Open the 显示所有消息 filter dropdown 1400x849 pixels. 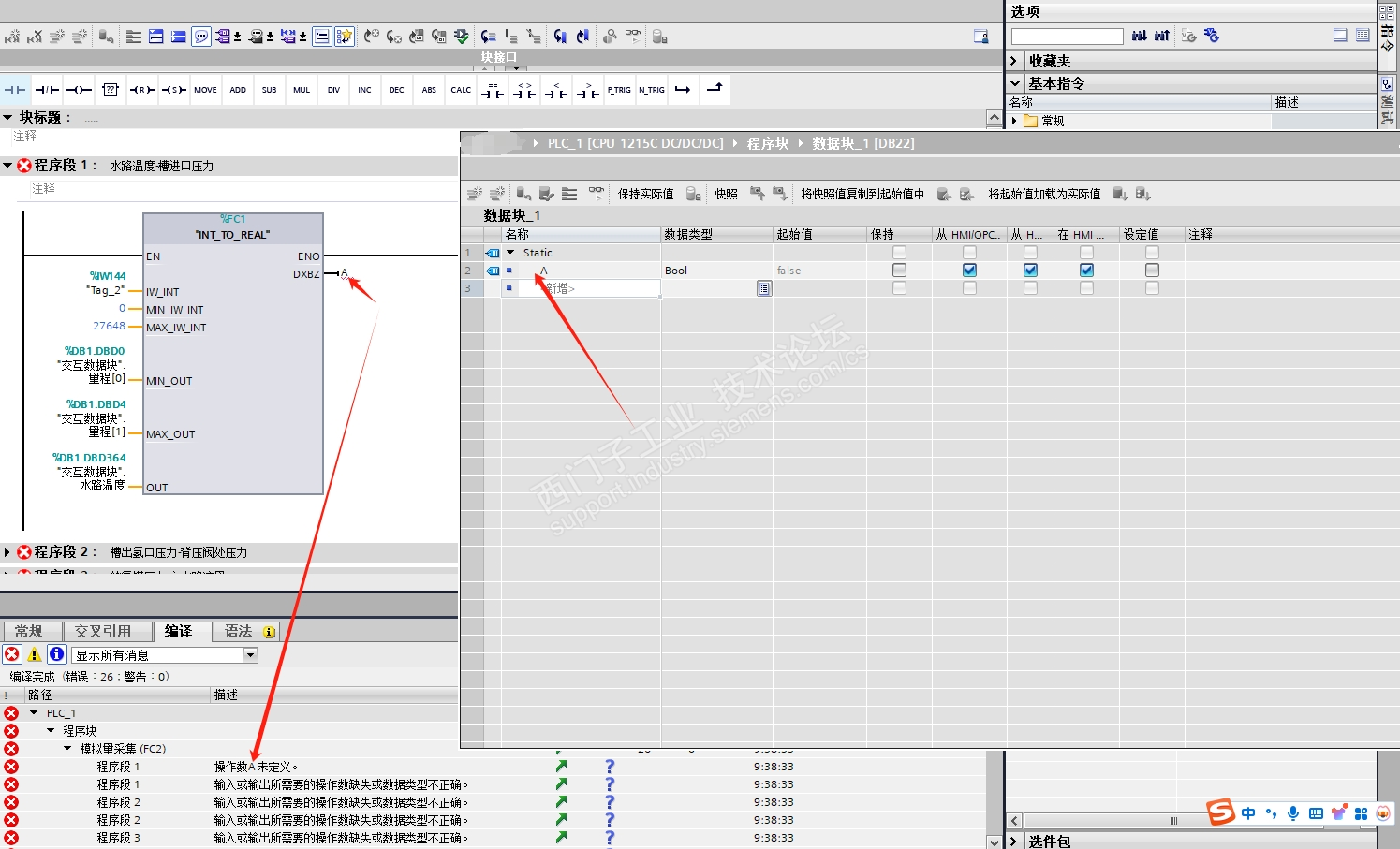coord(250,655)
